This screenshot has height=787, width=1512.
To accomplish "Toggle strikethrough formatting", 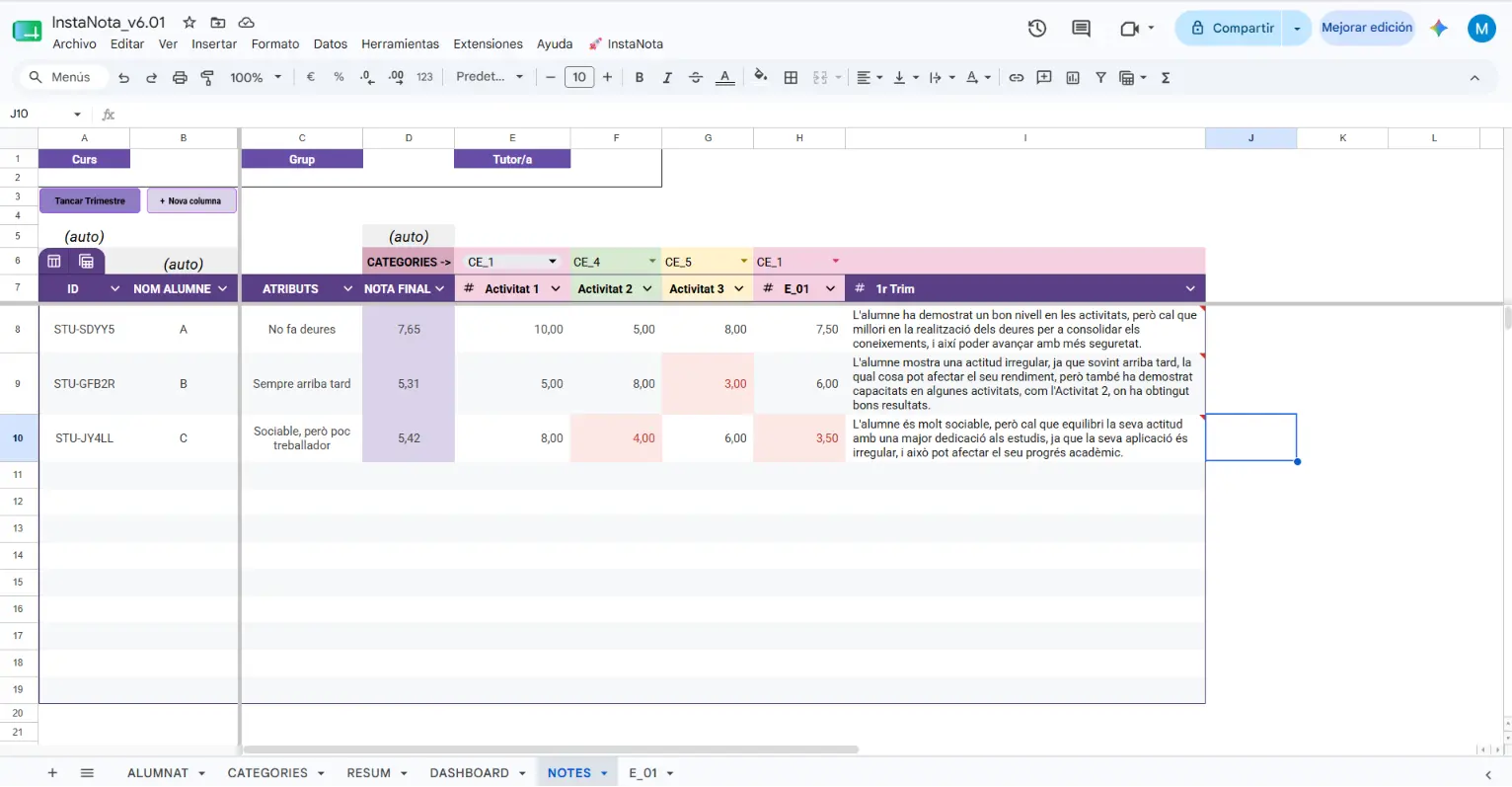I will (696, 77).
